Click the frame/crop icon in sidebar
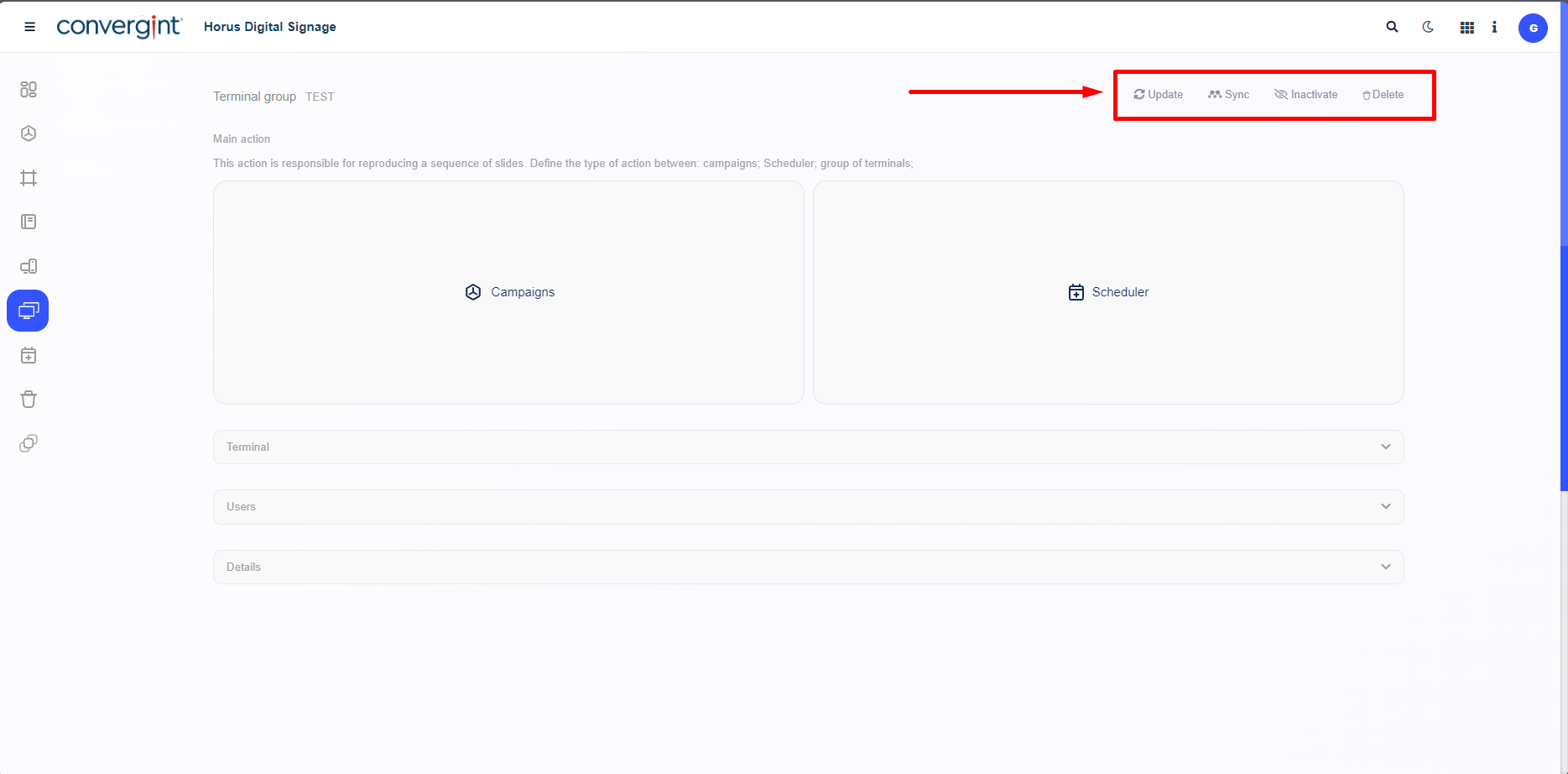 click(x=29, y=178)
